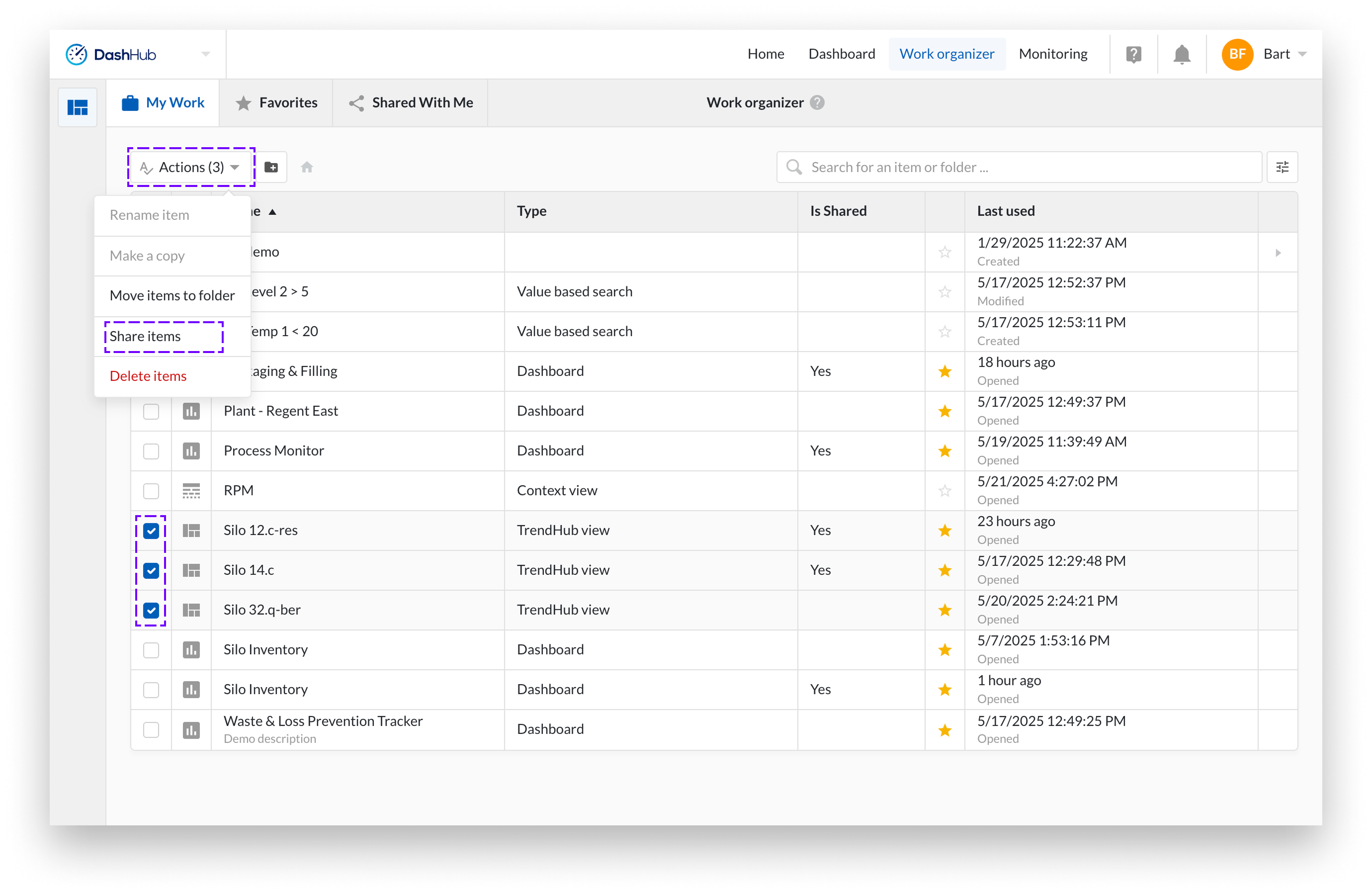This screenshot has width=1372, height=895.
Task: Uncheck the Silo 14.c checkbox
Action: [x=151, y=570]
